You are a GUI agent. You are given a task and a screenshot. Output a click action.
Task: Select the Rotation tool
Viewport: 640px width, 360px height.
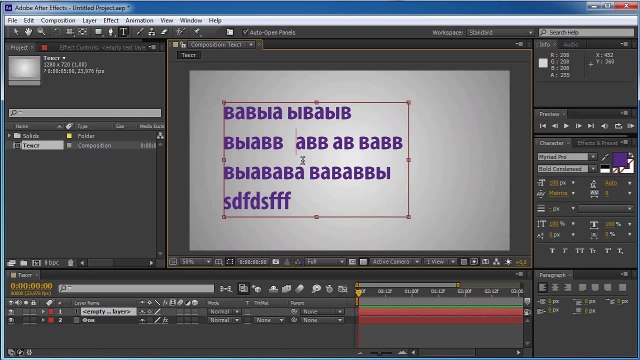(x=57, y=32)
